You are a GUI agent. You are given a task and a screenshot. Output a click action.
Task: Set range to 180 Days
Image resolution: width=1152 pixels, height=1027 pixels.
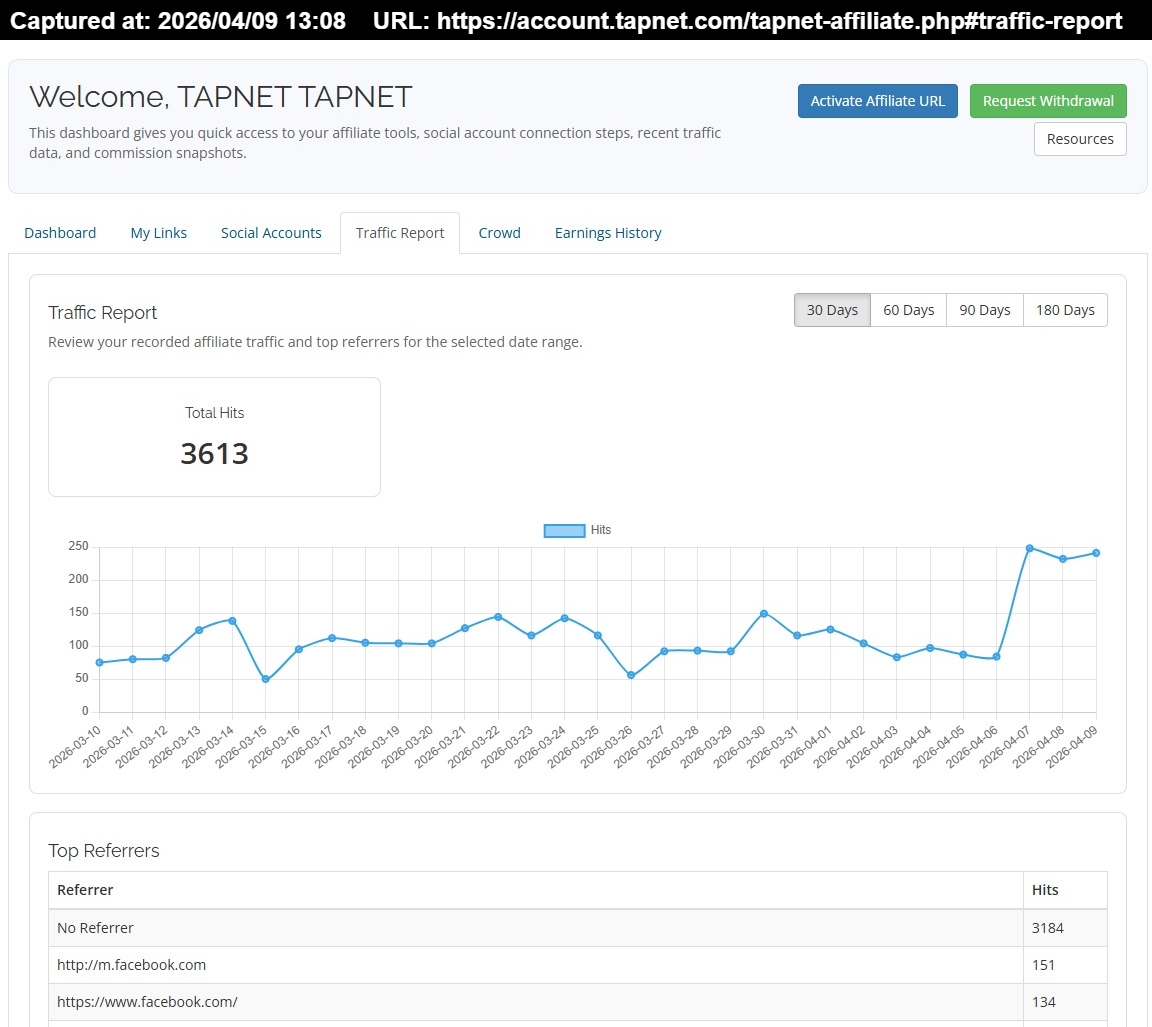(x=1065, y=310)
